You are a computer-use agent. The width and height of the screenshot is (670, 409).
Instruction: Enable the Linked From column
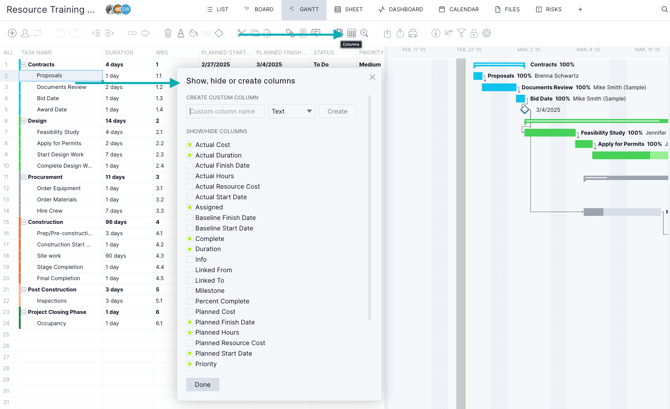[x=190, y=270]
